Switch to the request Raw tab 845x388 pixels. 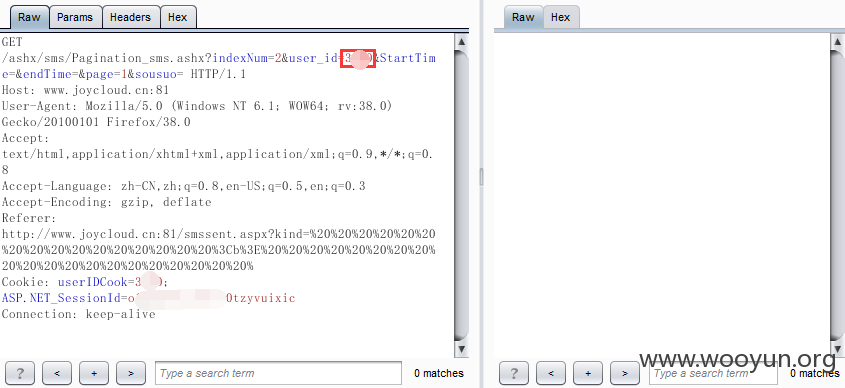29,17
